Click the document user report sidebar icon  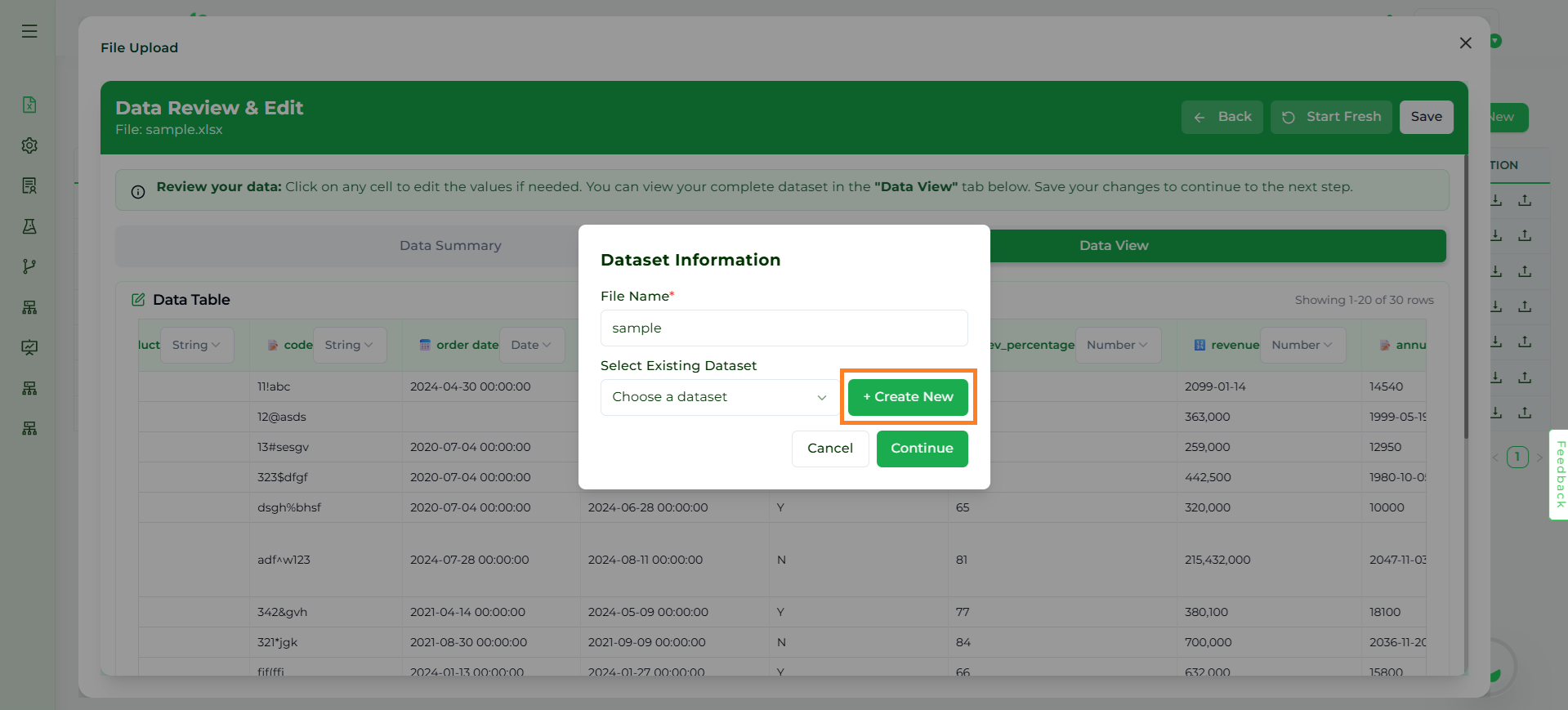29,185
